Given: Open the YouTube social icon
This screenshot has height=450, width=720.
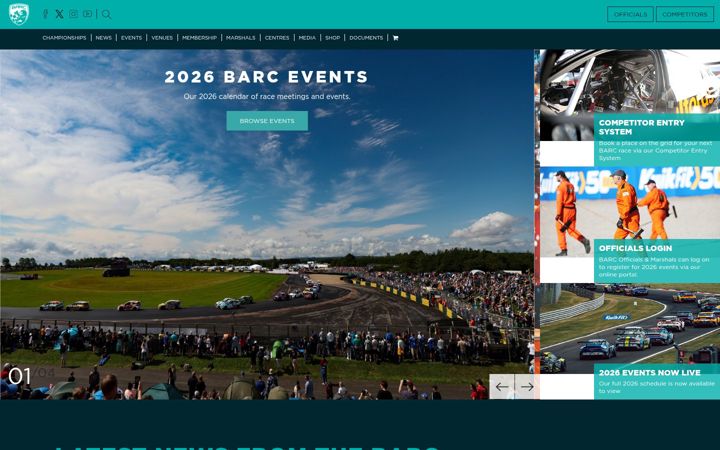Looking at the screenshot, I should tap(88, 14).
